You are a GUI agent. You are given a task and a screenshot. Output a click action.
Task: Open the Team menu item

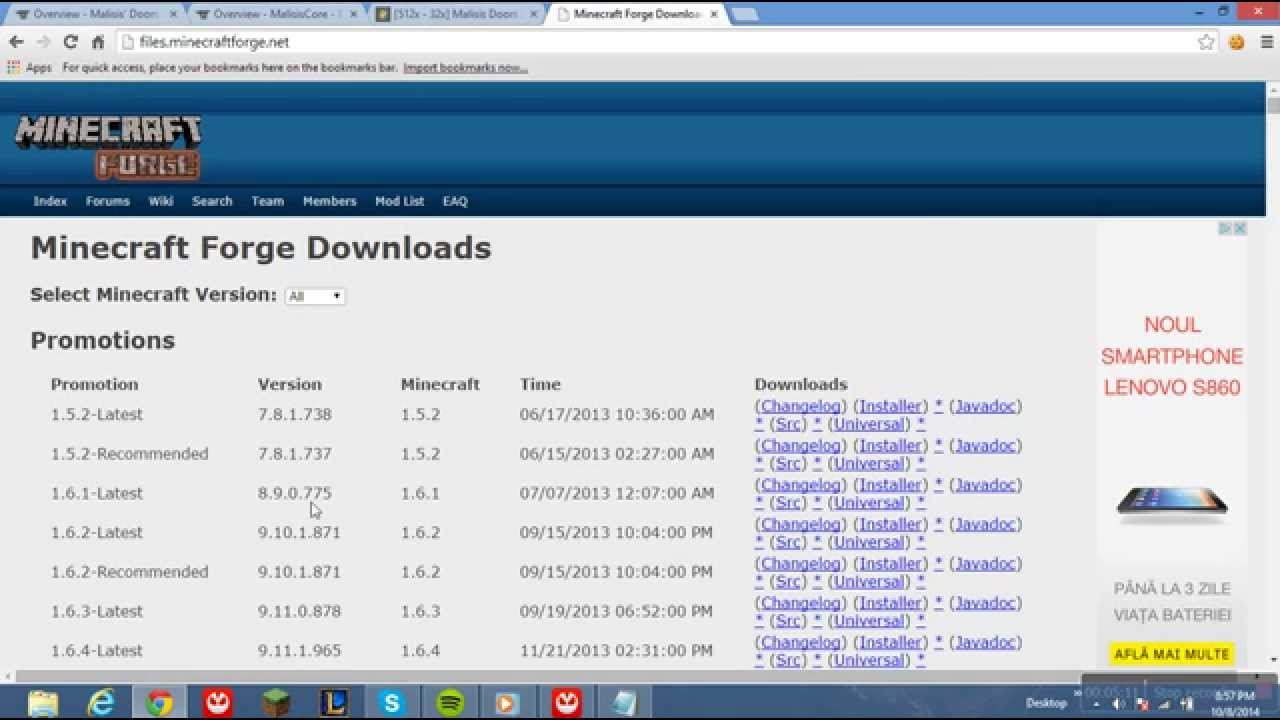point(267,201)
